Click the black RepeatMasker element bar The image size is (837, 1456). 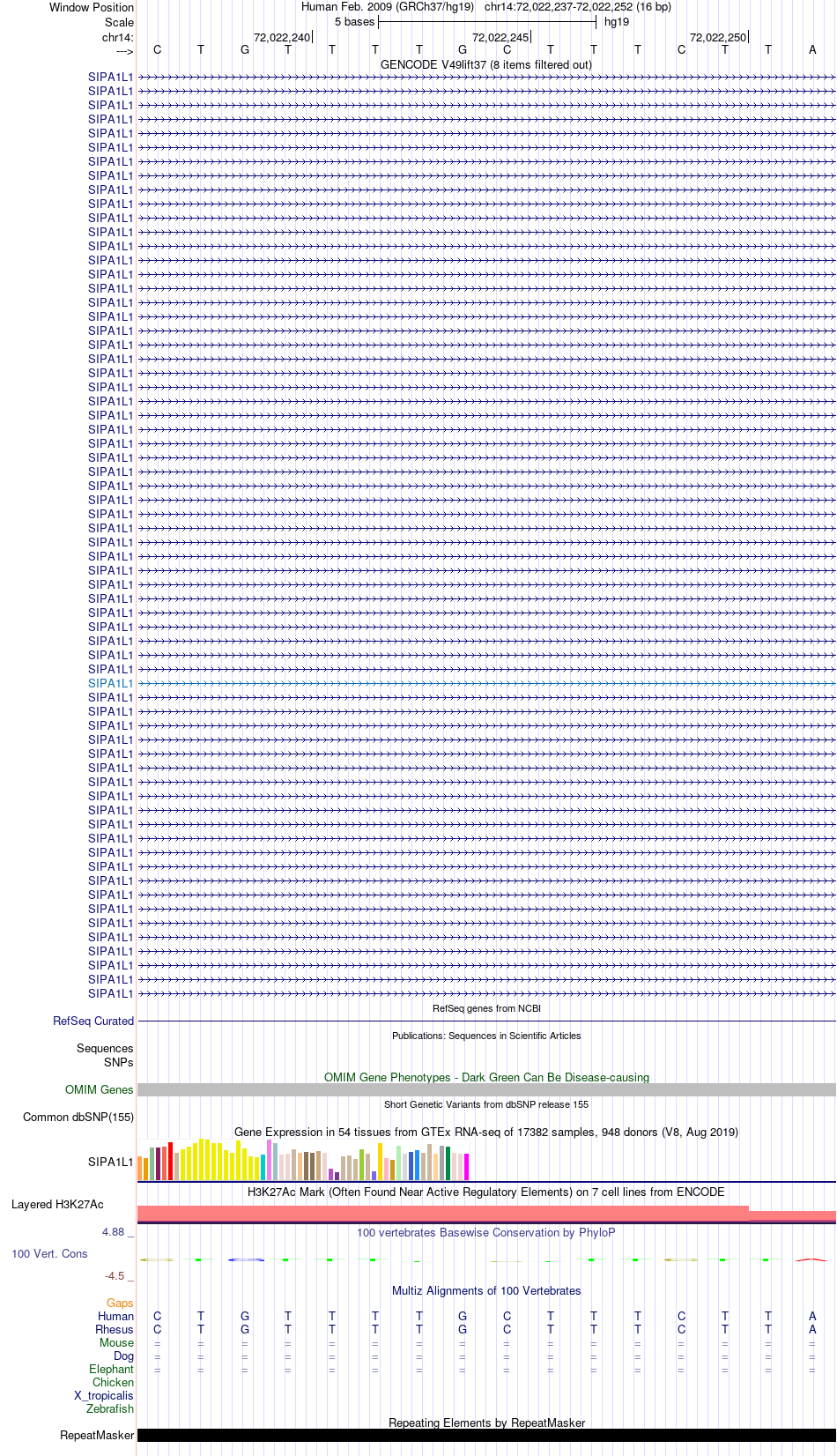click(x=486, y=1436)
